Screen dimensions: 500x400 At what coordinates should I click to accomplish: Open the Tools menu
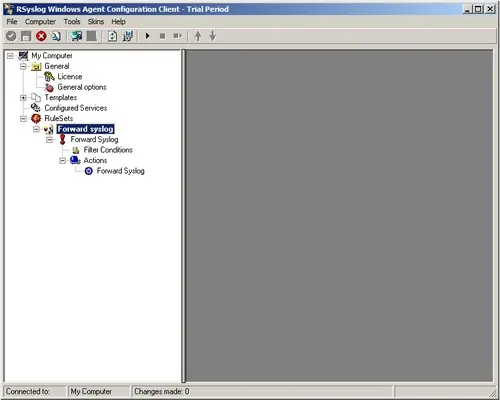coord(72,22)
